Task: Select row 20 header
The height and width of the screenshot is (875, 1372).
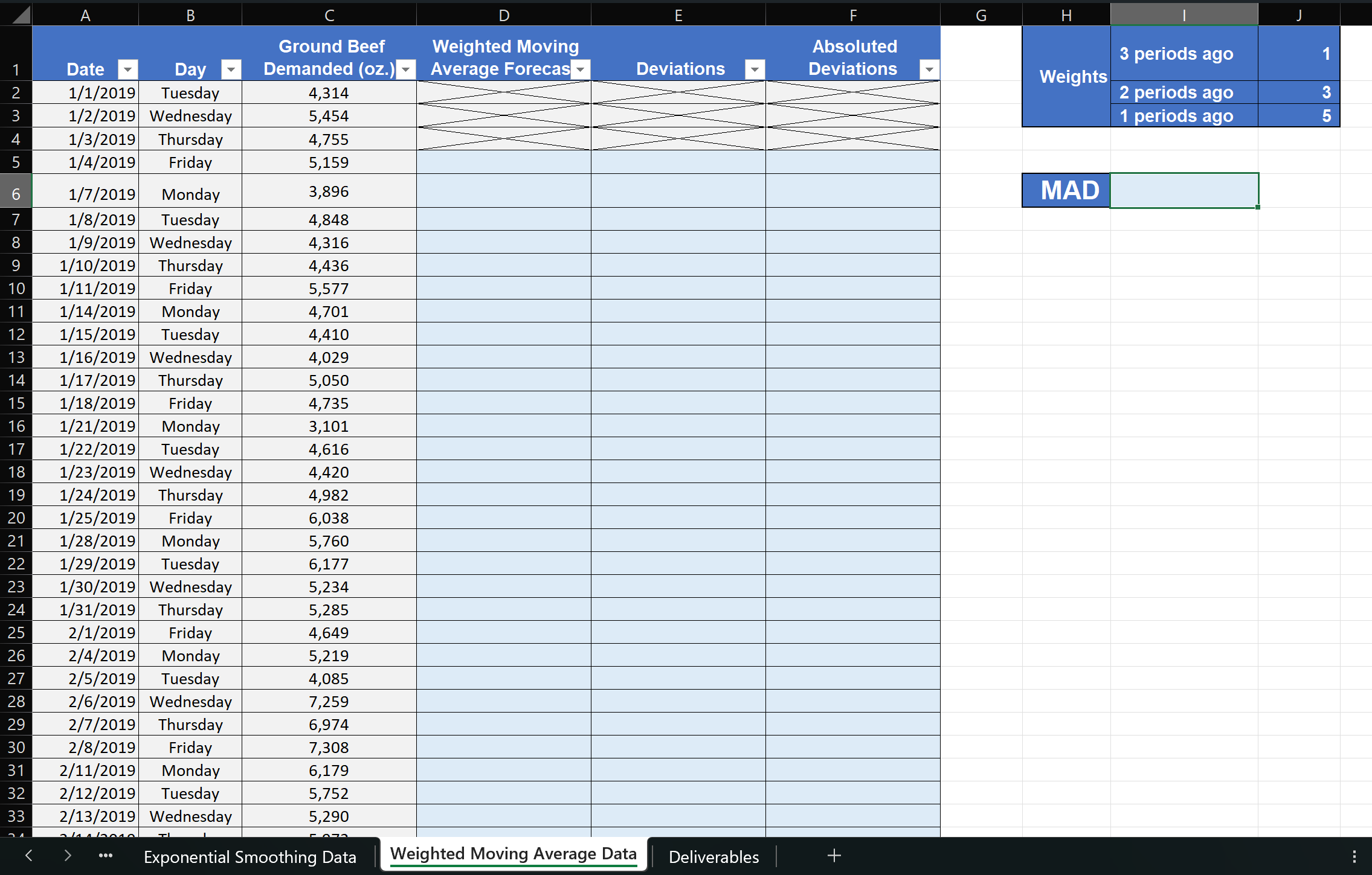Action: tap(16, 518)
